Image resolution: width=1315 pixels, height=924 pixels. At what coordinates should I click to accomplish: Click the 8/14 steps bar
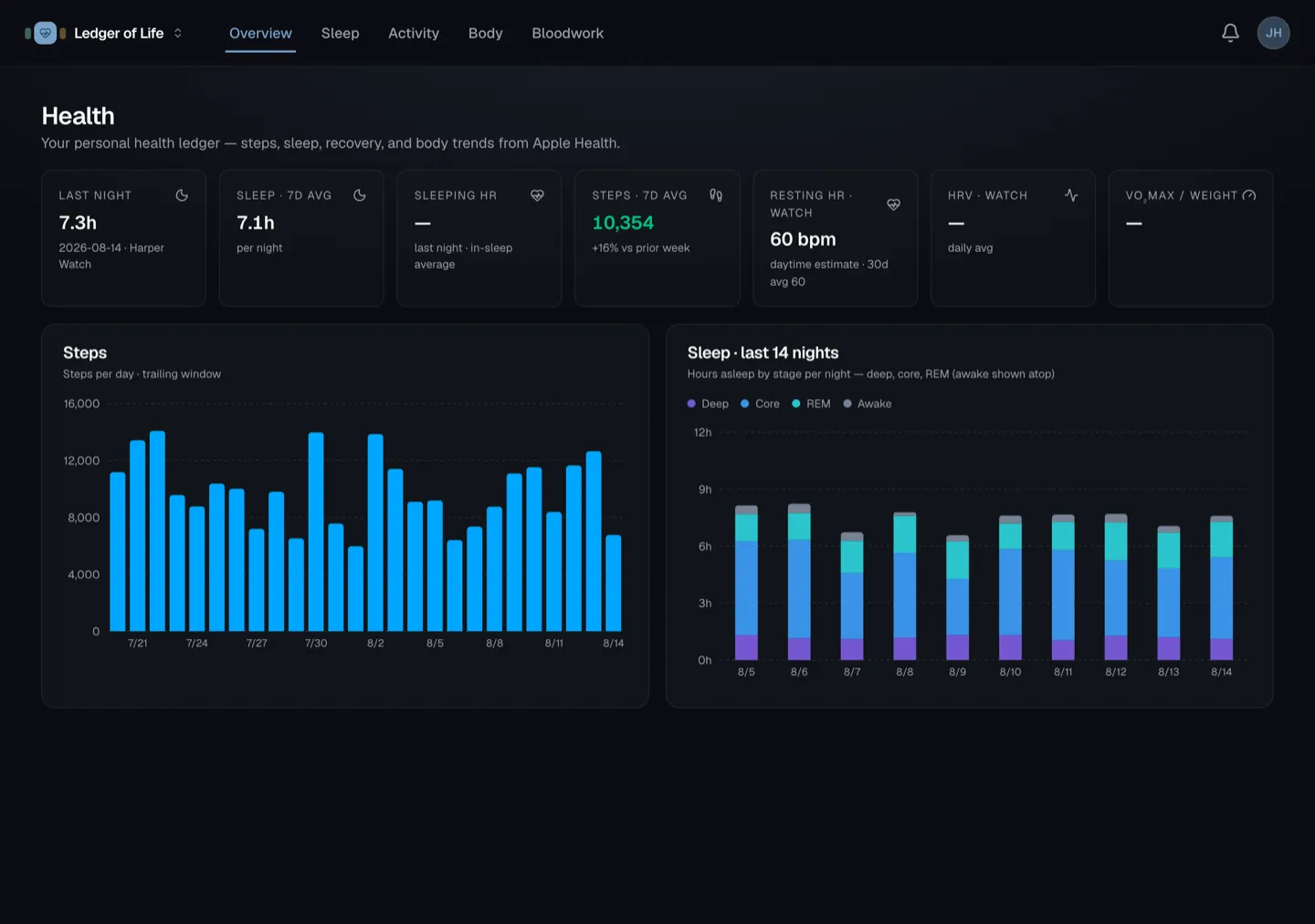(x=614, y=583)
